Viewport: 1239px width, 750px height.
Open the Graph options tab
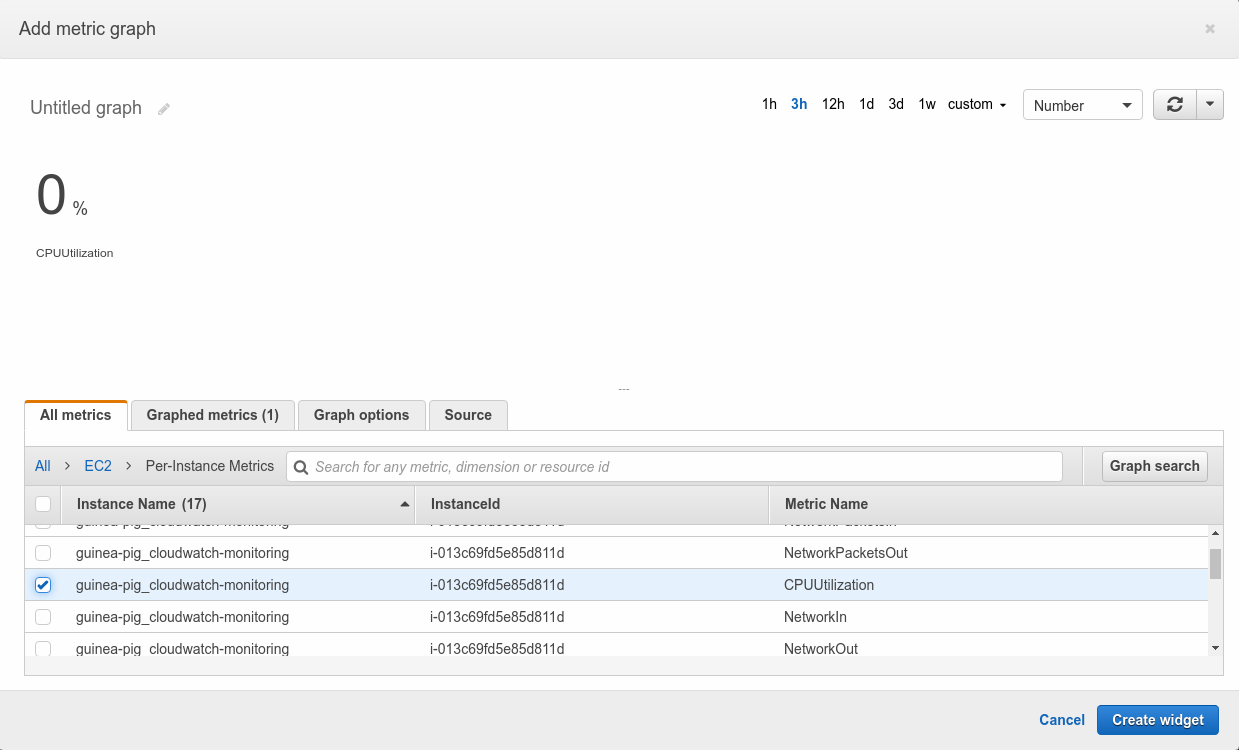point(362,415)
